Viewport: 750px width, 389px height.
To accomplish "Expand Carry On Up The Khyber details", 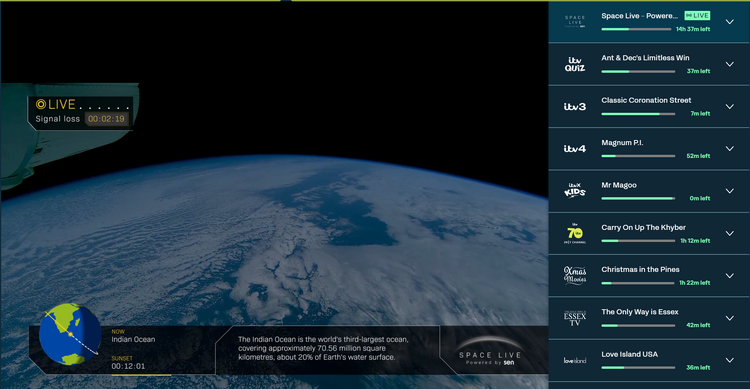I will 729,233.
